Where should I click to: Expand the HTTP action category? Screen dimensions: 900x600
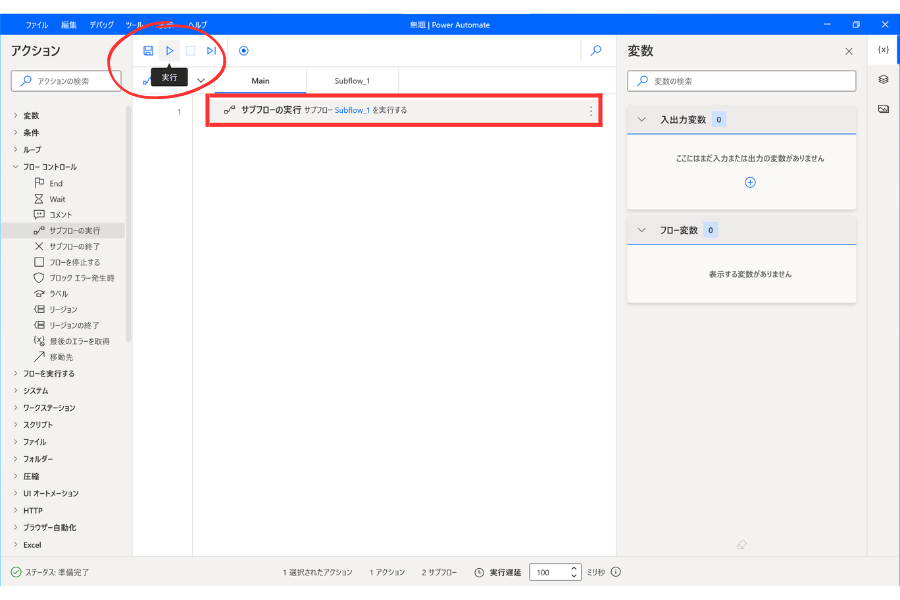tap(15, 510)
